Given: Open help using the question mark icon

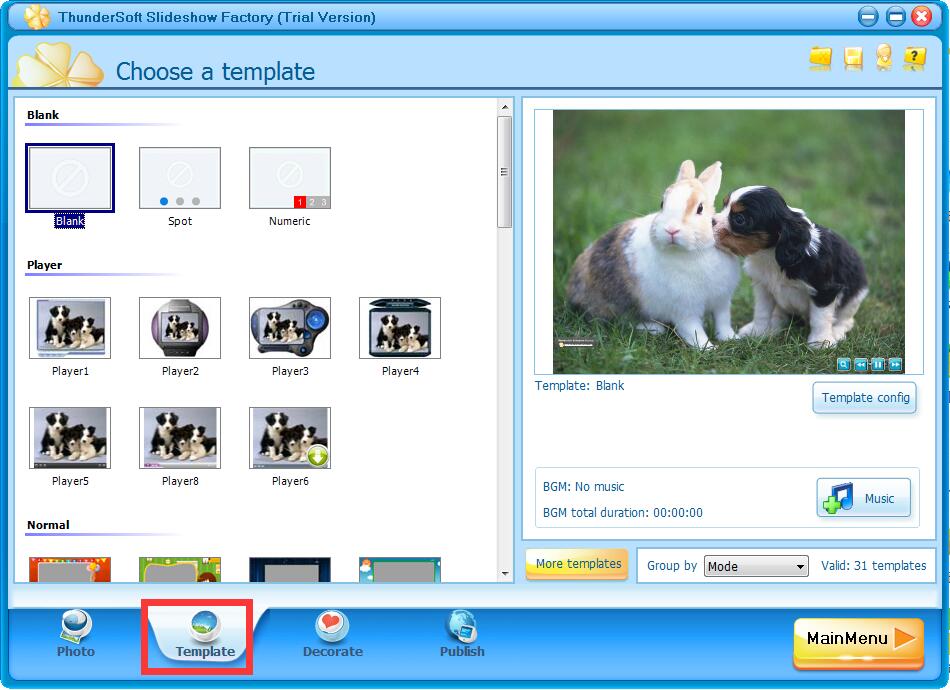Looking at the screenshot, I should (x=913, y=59).
